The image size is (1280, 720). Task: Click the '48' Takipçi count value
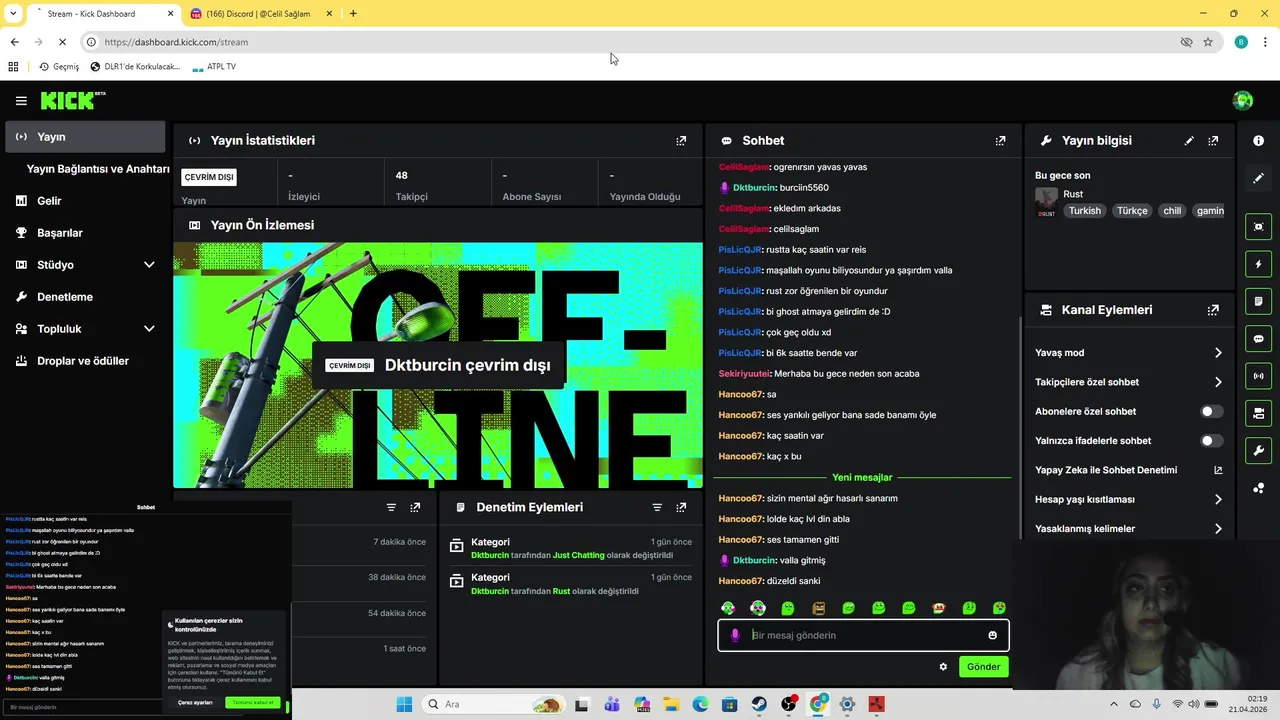pyautogui.click(x=402, y=175)
